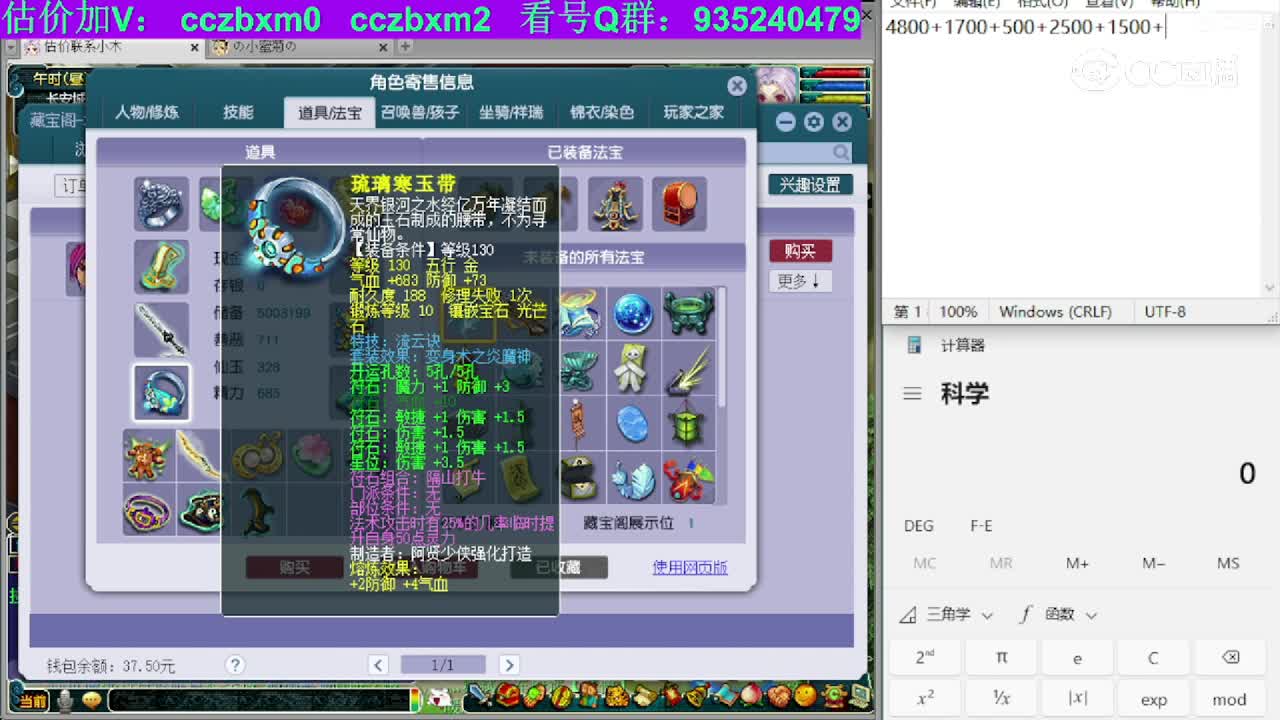Open the calculator hamburger menu
1280x720 pixels.
click(x=912, y=393)
